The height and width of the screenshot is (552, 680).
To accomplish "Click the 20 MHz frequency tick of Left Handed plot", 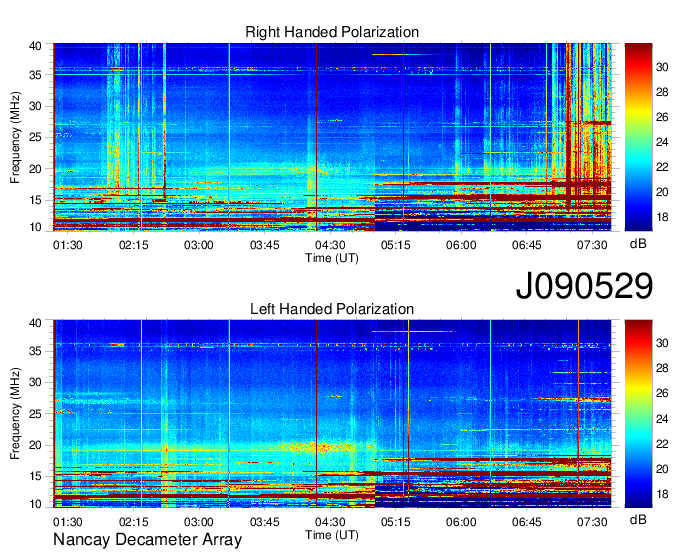I will [x=35, y=445].
